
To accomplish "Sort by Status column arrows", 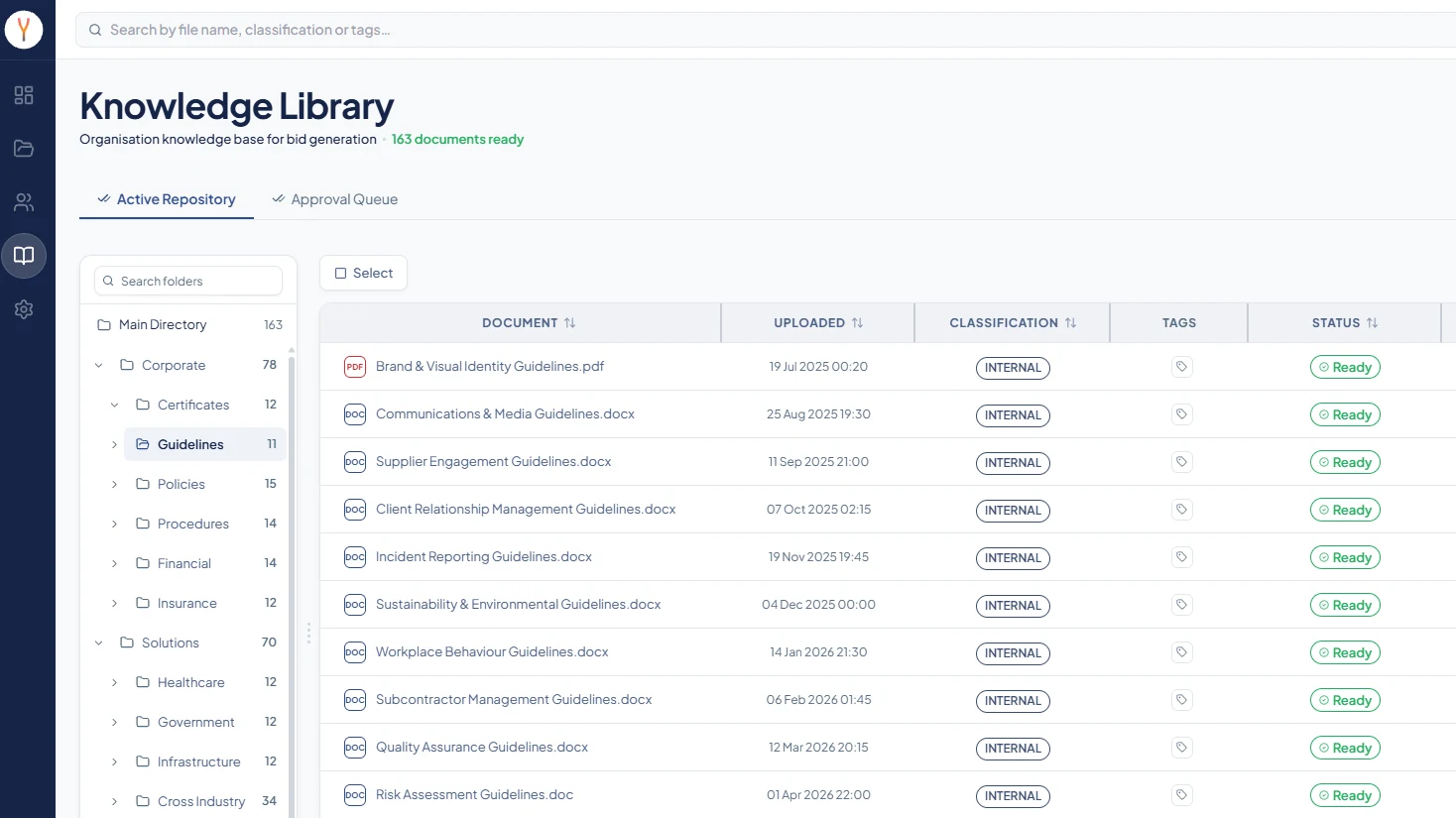I will (x=1372, y=323).
